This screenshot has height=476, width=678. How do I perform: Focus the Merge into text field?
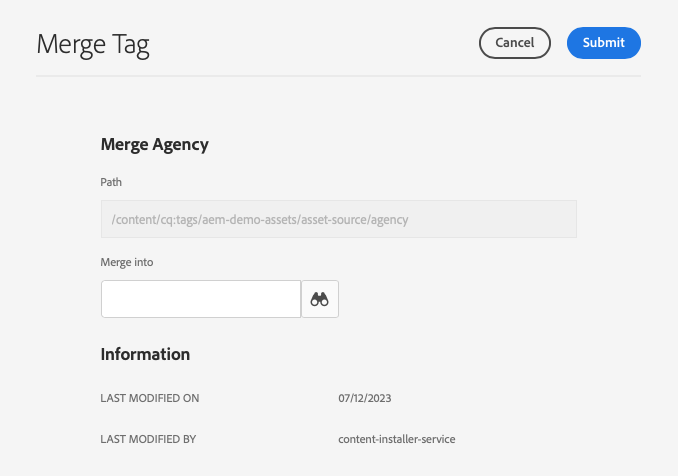201,299
